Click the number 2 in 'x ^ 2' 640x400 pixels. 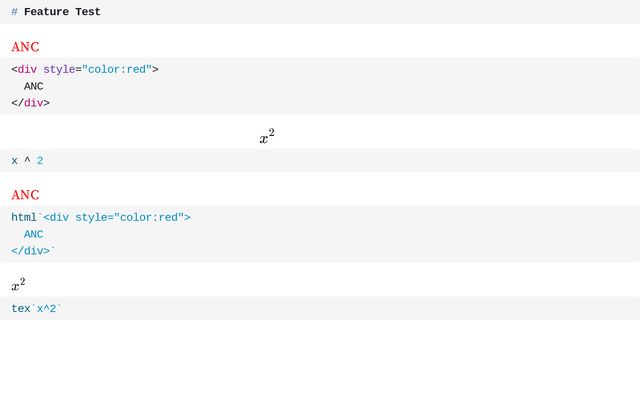click(x=40, y=161)
